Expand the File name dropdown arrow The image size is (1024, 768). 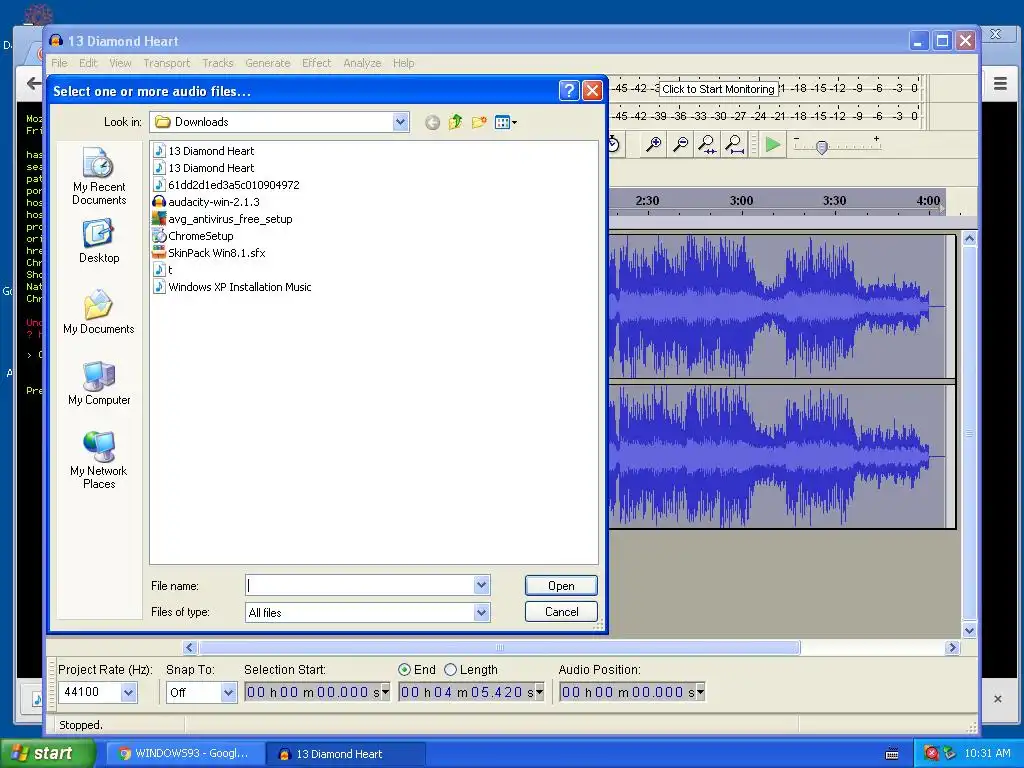click(481, 585)
